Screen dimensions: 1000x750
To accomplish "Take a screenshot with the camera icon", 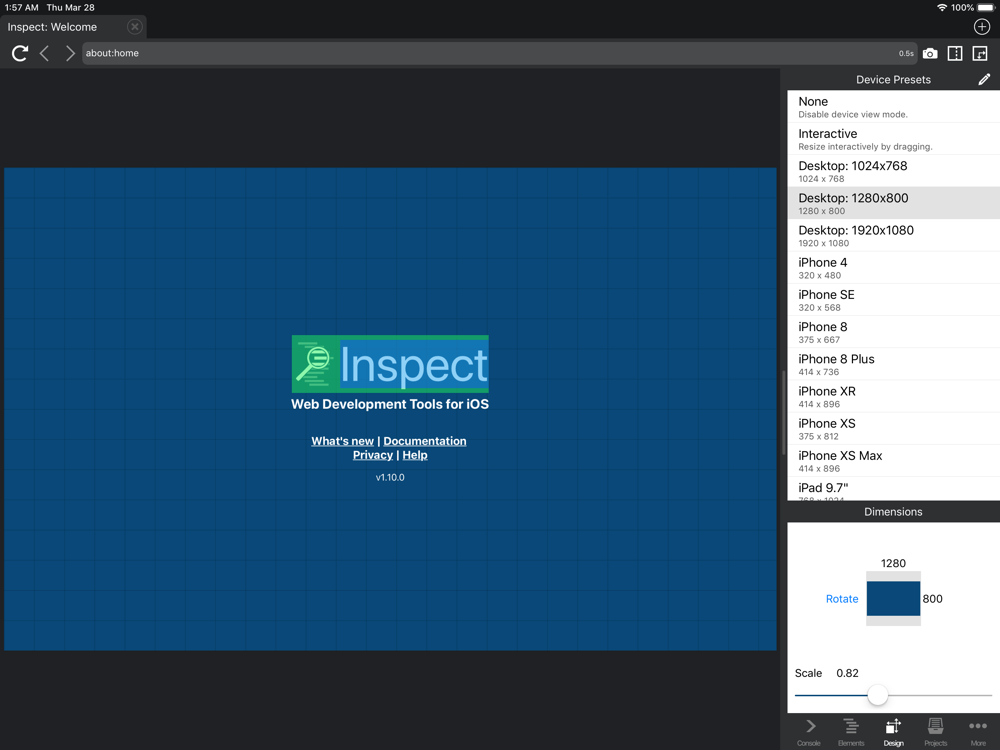I will point(930,54).
